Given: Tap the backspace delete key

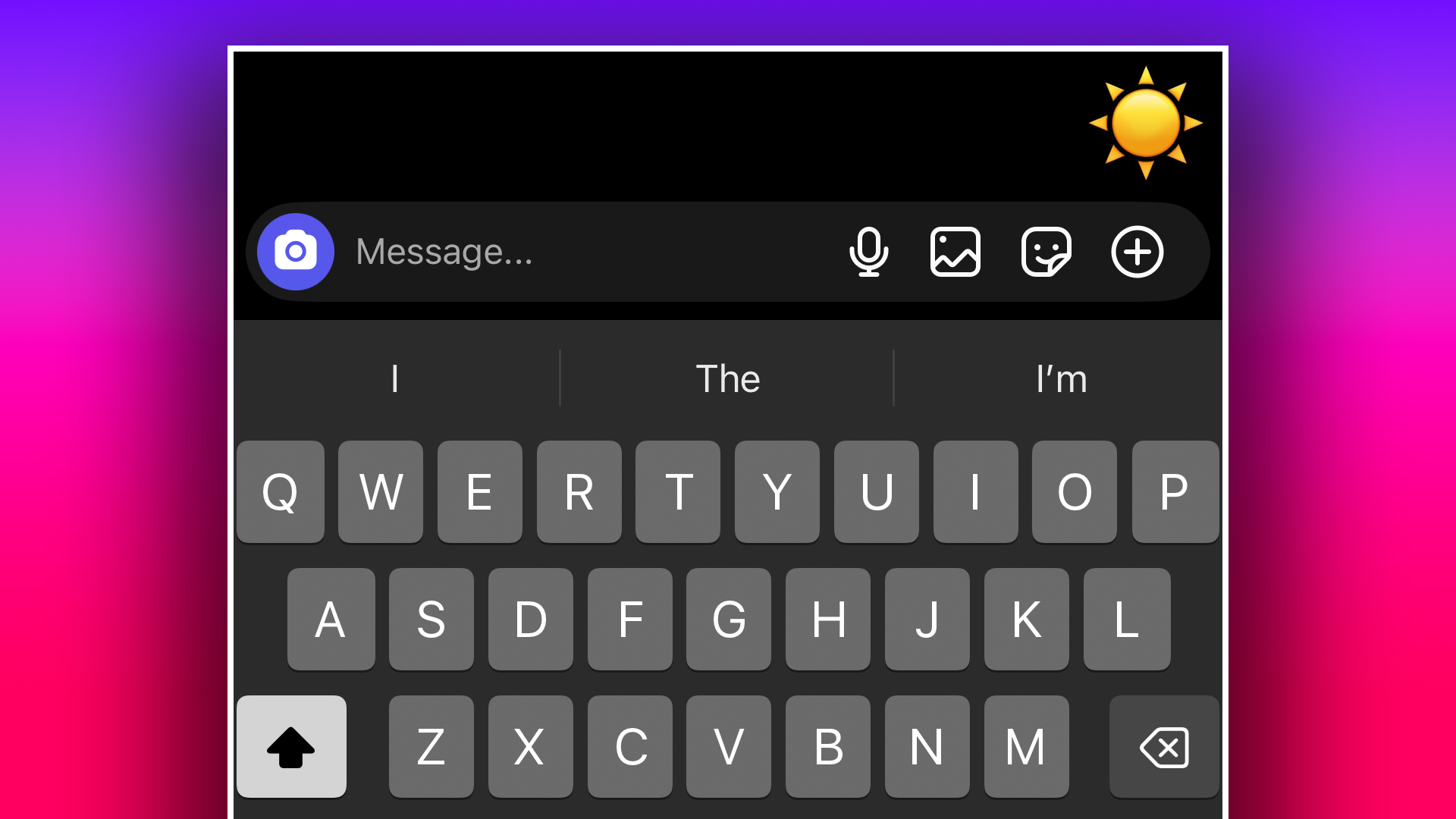Looking at the screenshot, I should pos(1164,747).
